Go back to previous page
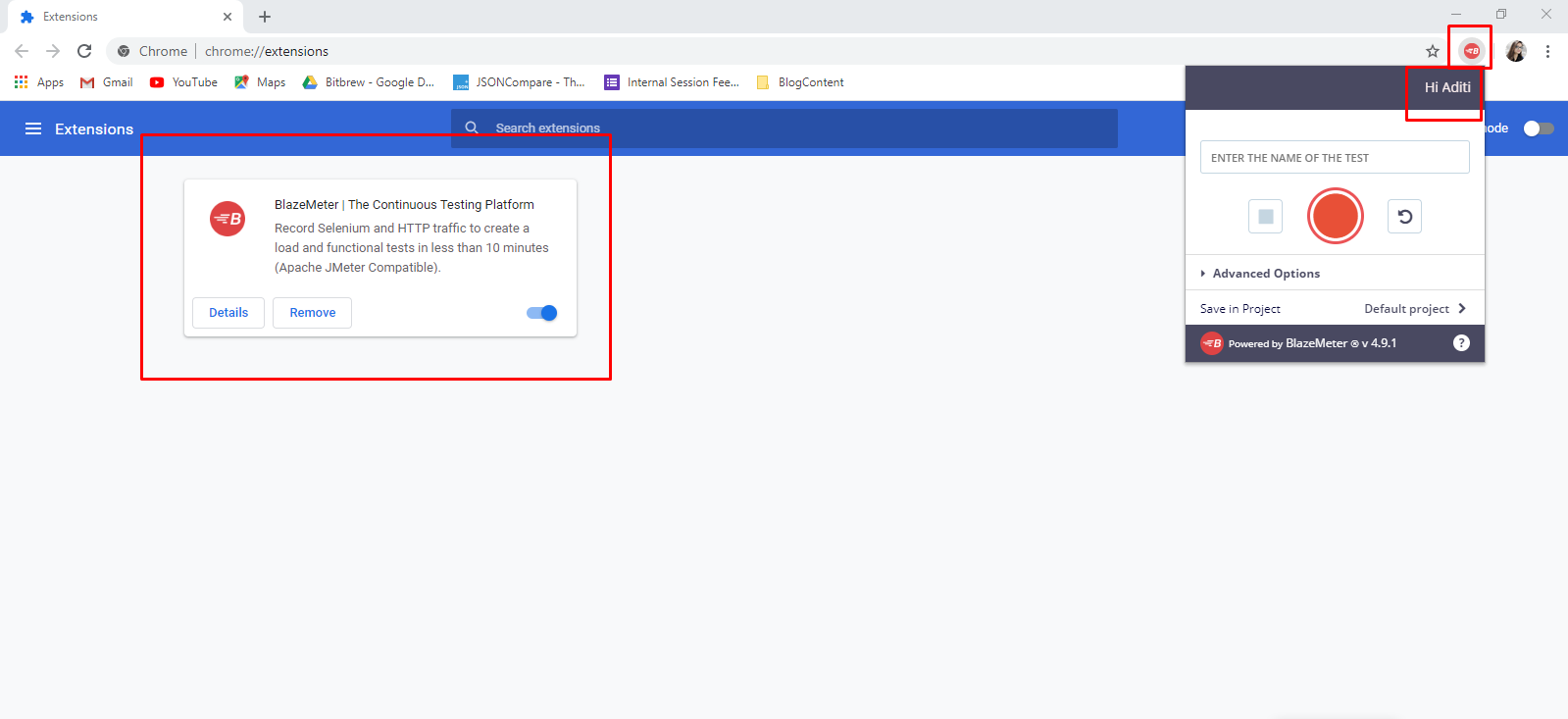This screenshot has width=1568, height=719. pos(22,51)
